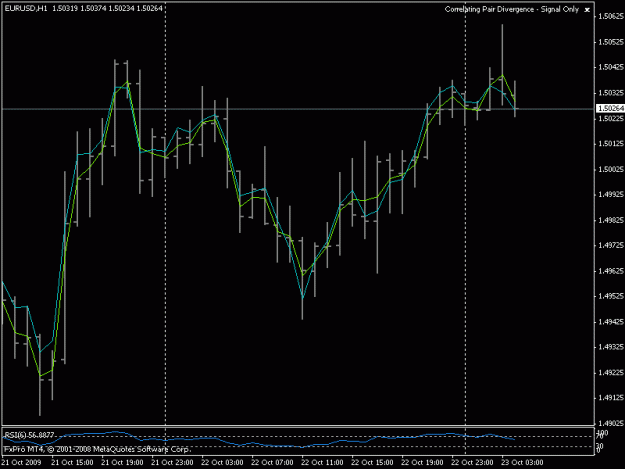Click the 1.49725 price scale value
Image resolution: width=625 pixels, height=469 pixels.
coord(611,245)
